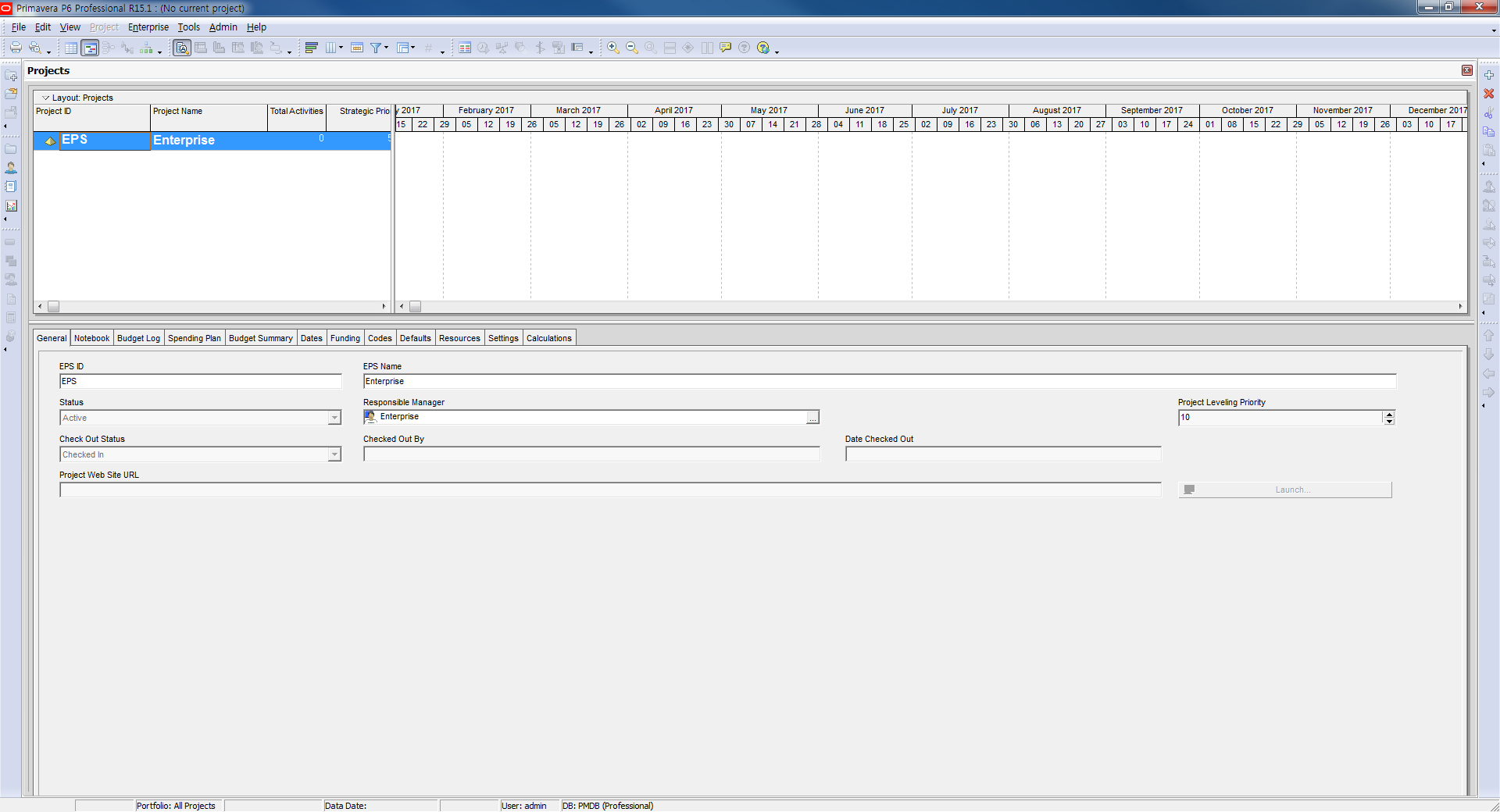Click the Hint Help speech-bubble icon

tap(726, 48)
